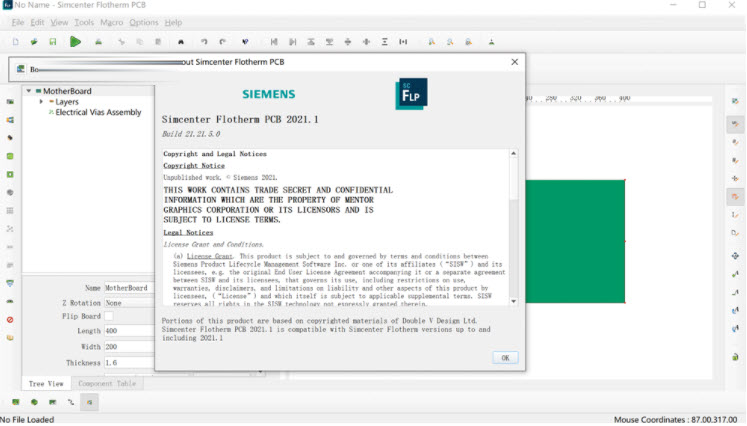The image size is (747, 426).
Task: Click the distribute horizontally spacing icon
Action: click(x=403, y=42)
